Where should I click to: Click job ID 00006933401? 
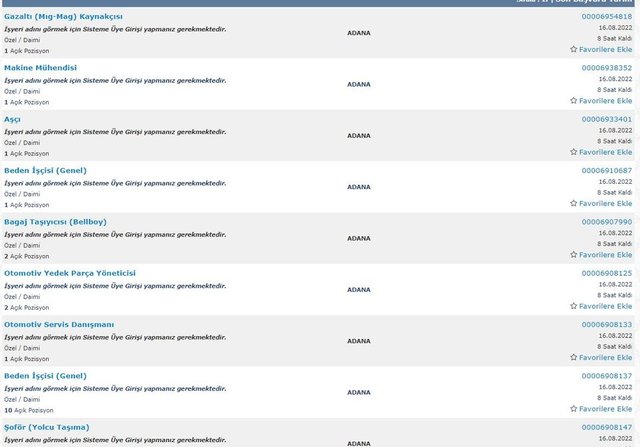[x=606, y=119]
